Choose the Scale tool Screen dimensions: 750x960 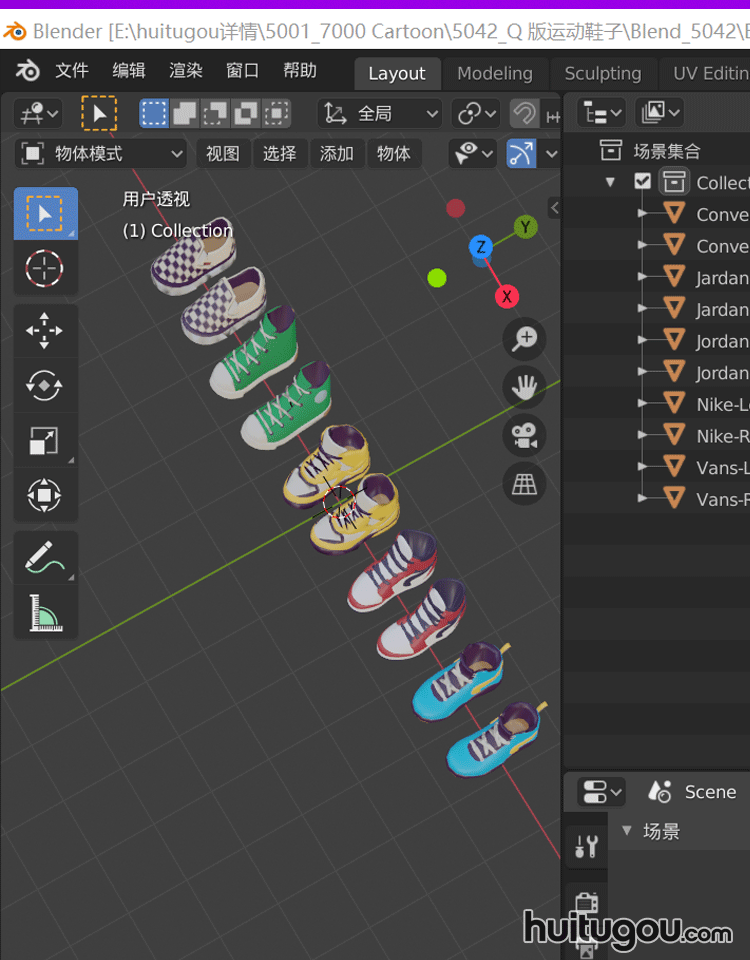[45, 440]
